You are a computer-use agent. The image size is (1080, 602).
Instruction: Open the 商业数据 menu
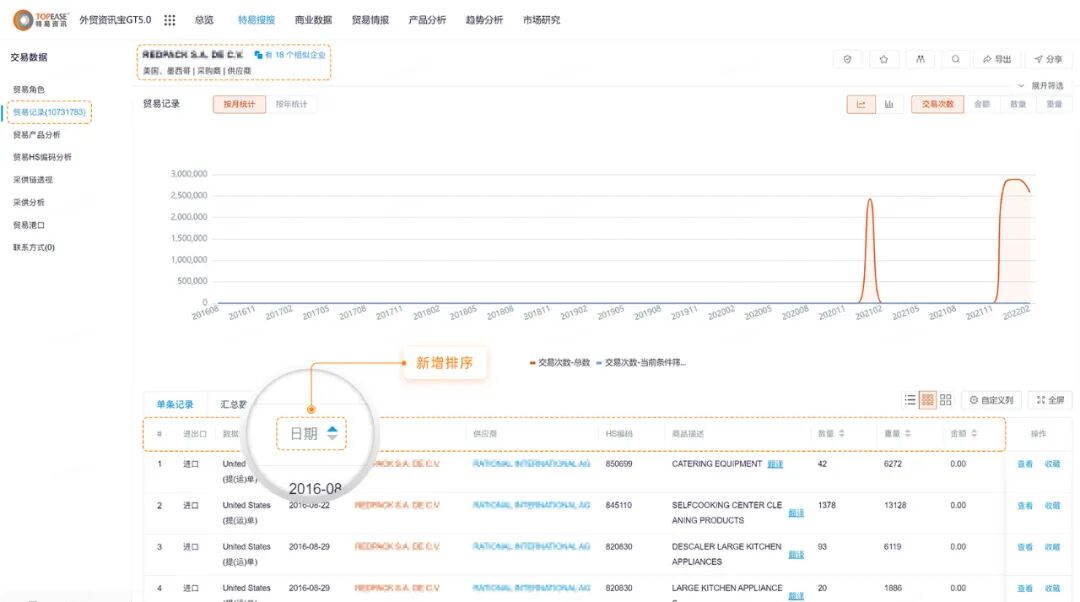[x=313, y=20]
